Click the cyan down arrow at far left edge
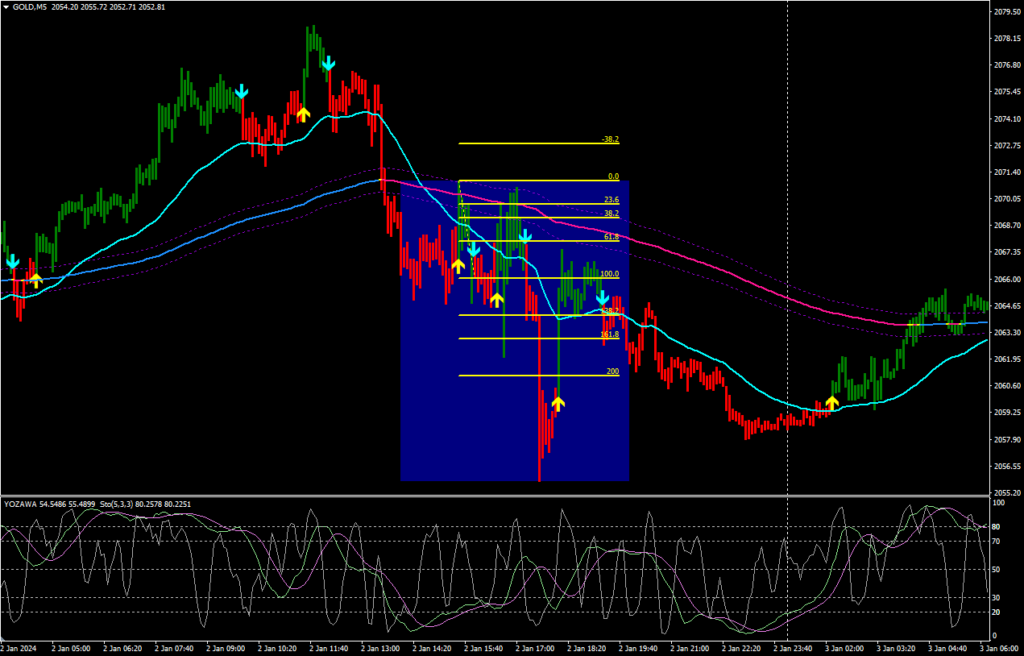 click(12, 262)
